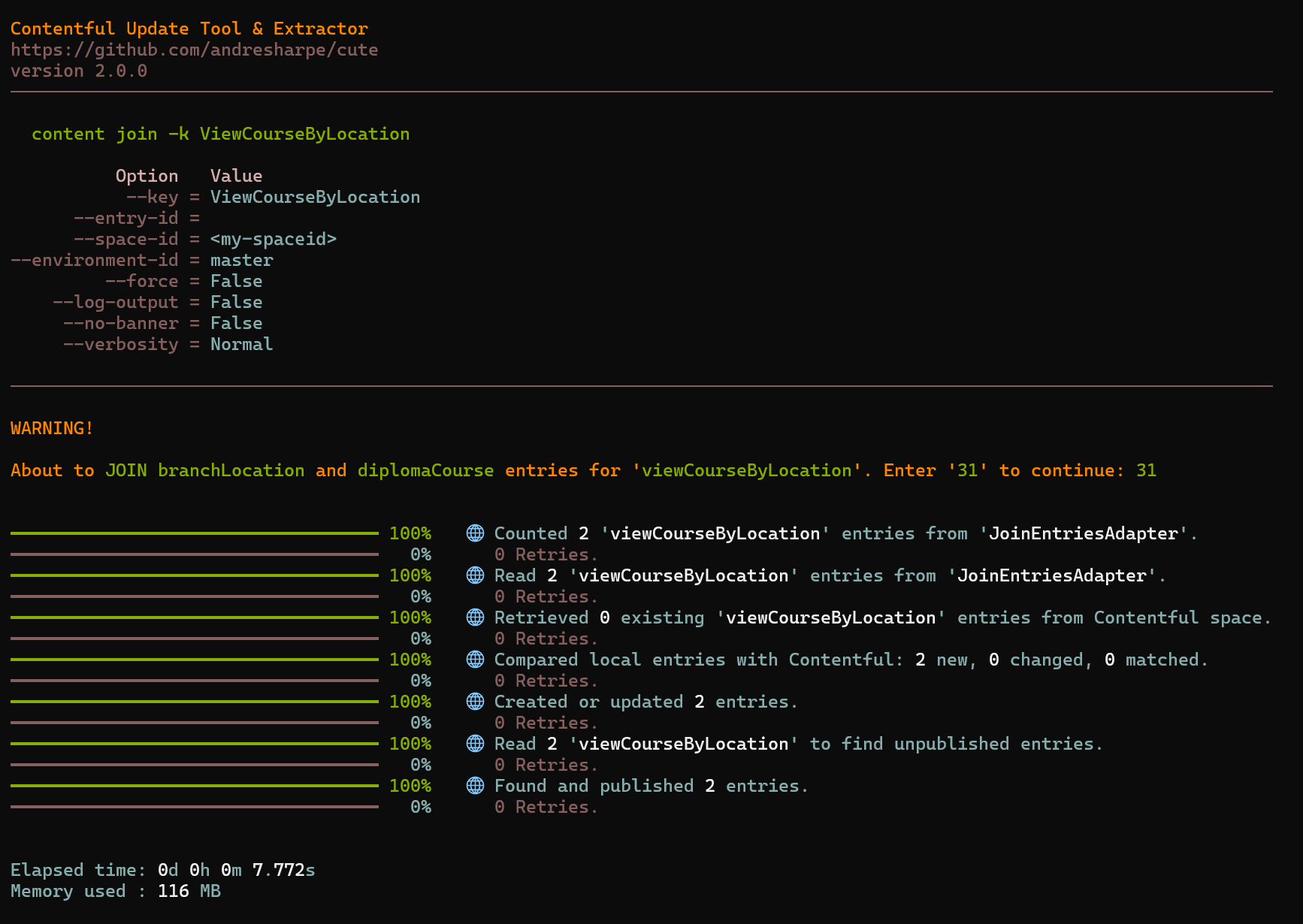Click the 'Found and published 2 entries.' message
1303x924 pixels.
point(651,786)
